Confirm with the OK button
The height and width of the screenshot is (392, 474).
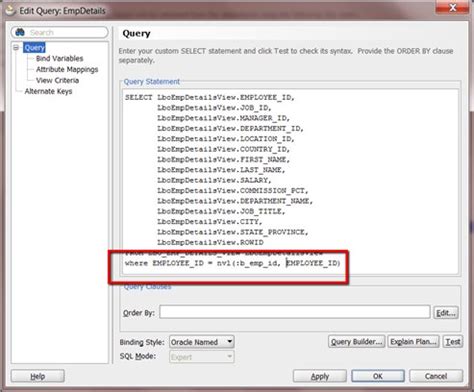point(378,376)
